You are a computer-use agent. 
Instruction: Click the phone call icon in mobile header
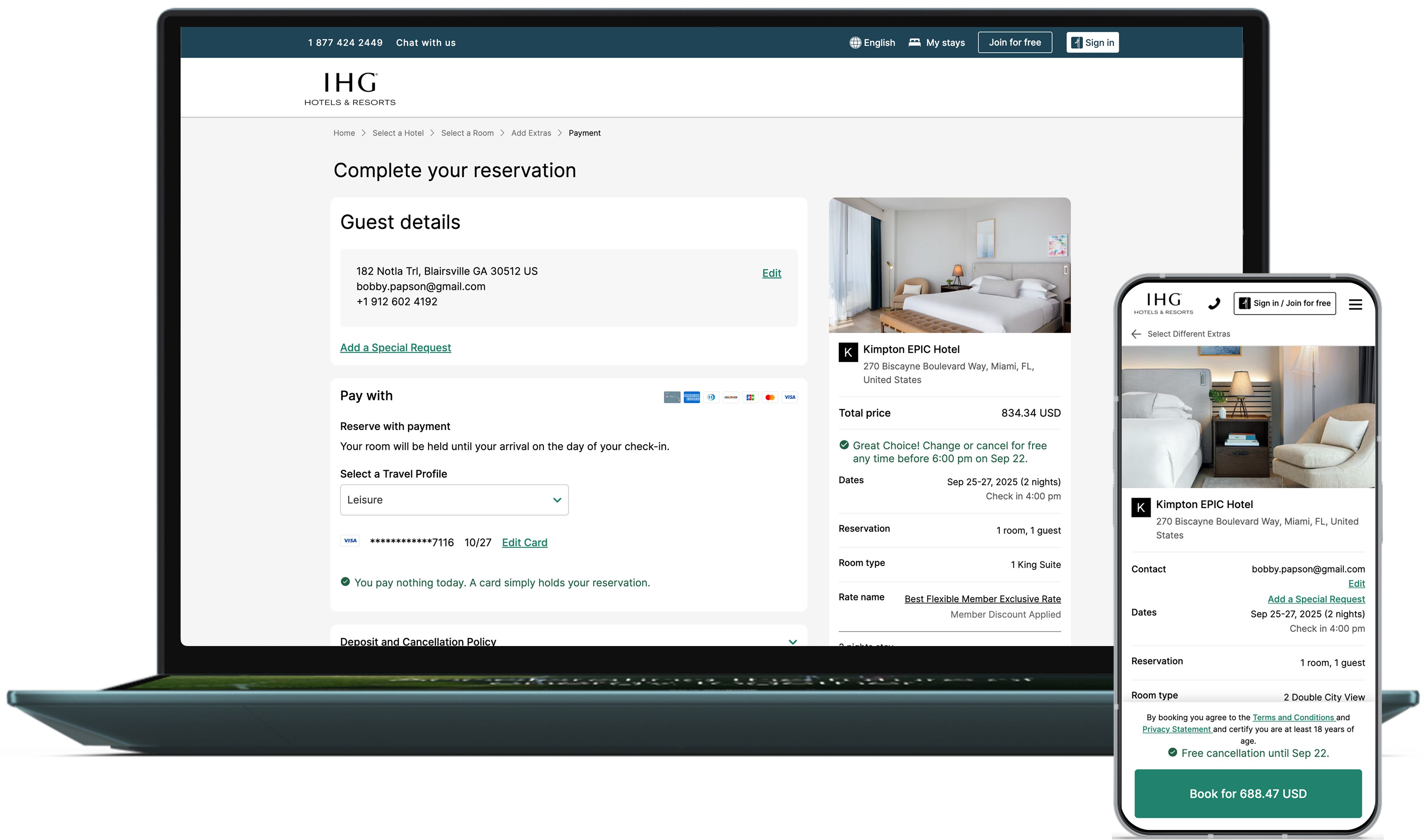(1214, 304)
